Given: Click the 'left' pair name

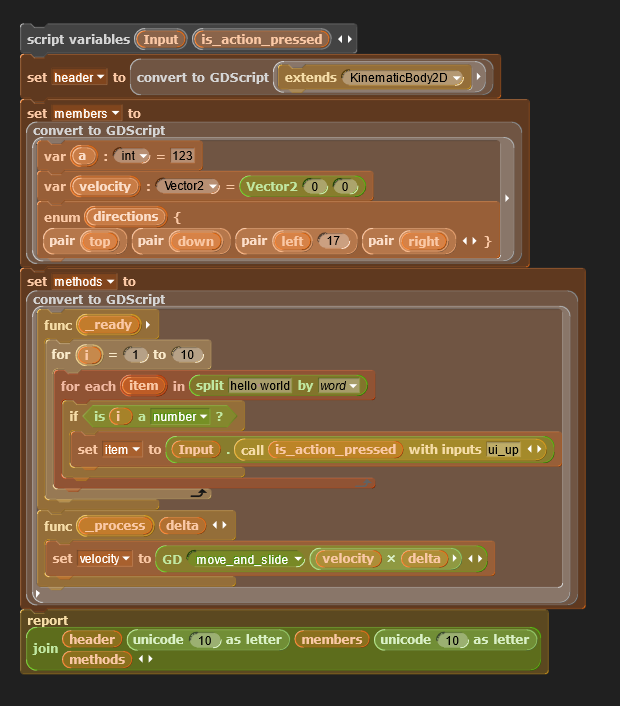Looking at the screenshot, I should [292, 241].
